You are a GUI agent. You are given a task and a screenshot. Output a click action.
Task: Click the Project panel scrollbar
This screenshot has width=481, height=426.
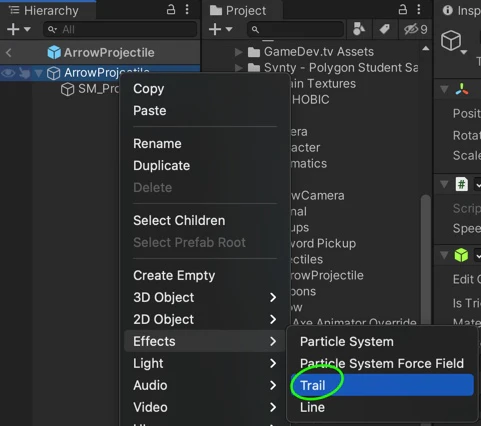(x=426, y=260)
